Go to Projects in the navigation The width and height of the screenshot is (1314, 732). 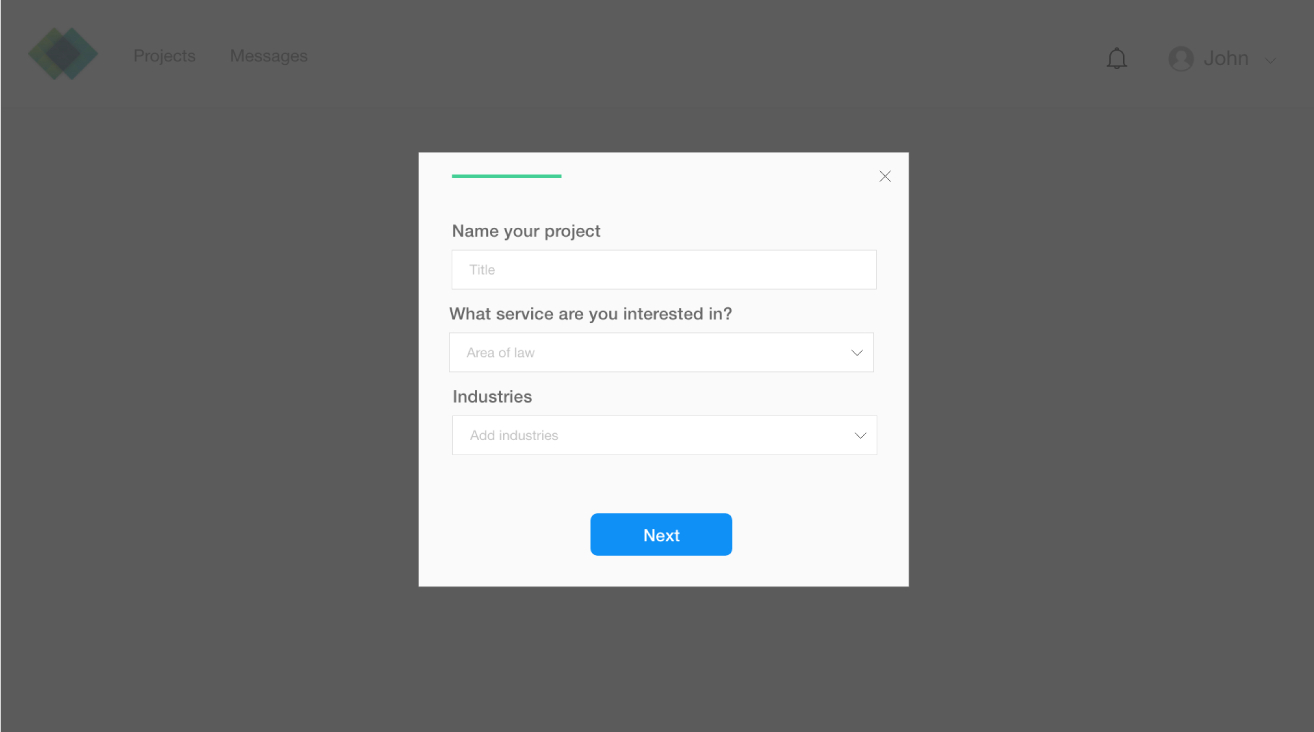(x=165, y=56)
